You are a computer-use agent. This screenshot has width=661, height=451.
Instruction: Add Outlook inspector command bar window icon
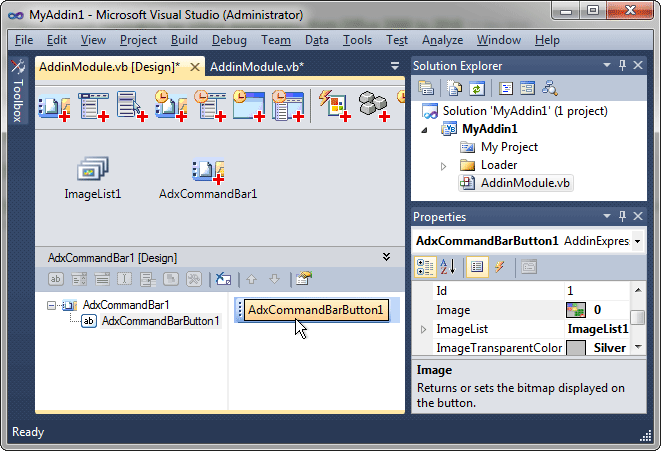(249, 106)
